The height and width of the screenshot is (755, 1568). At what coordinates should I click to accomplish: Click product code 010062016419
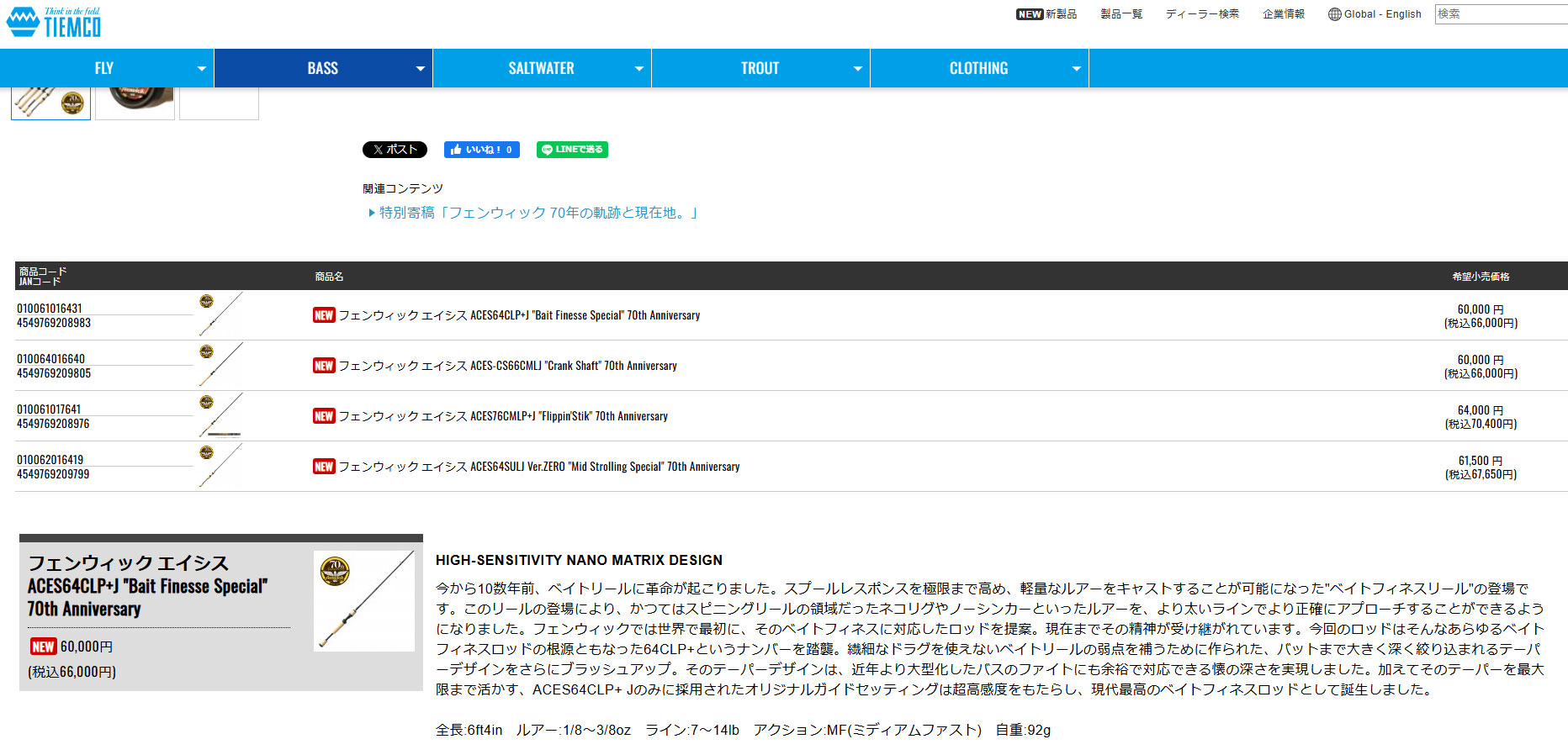[50, 460]
